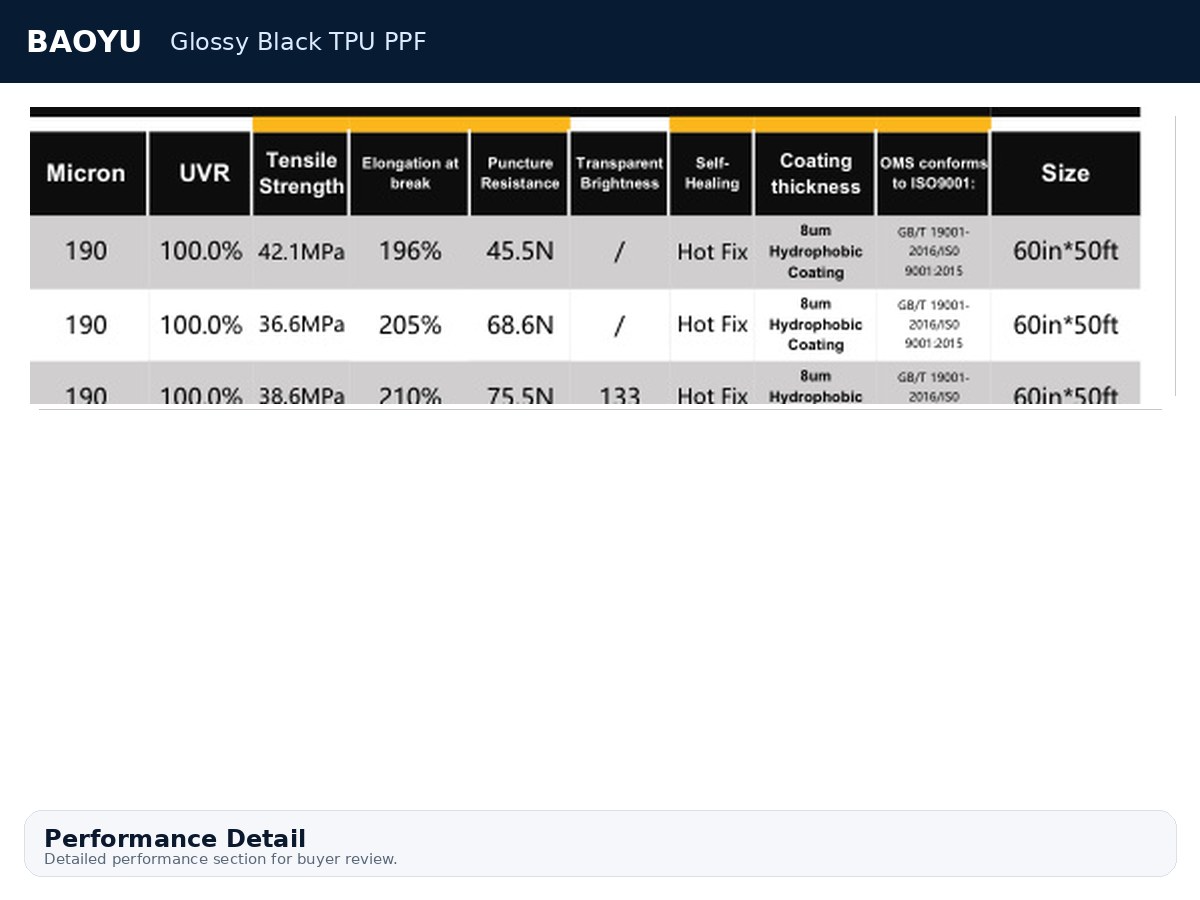Click 60in*50ft size in the 205% row

[x=1066, y=325]
